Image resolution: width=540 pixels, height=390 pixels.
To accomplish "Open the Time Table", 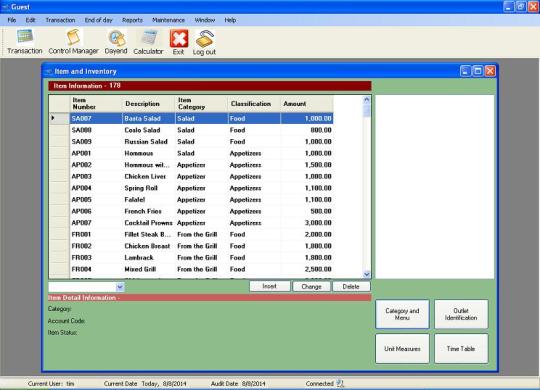I will (461, 348).
